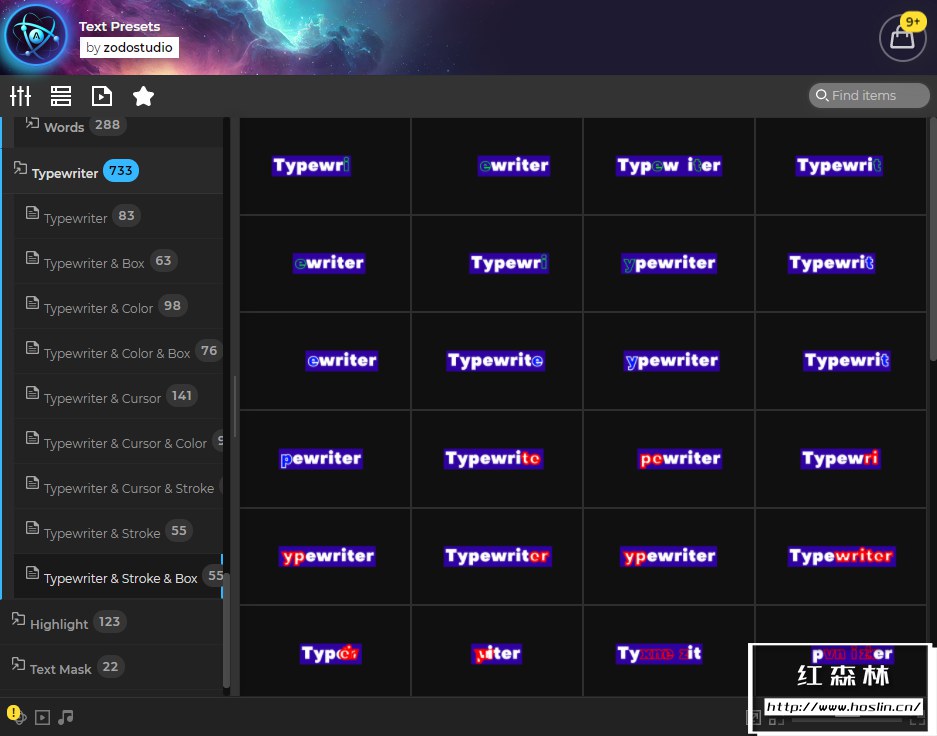Select third-row "Typewrit" preset in last column
Image resolution: width=937 pixels, height=736 pixels.
[x=841, y=361]
